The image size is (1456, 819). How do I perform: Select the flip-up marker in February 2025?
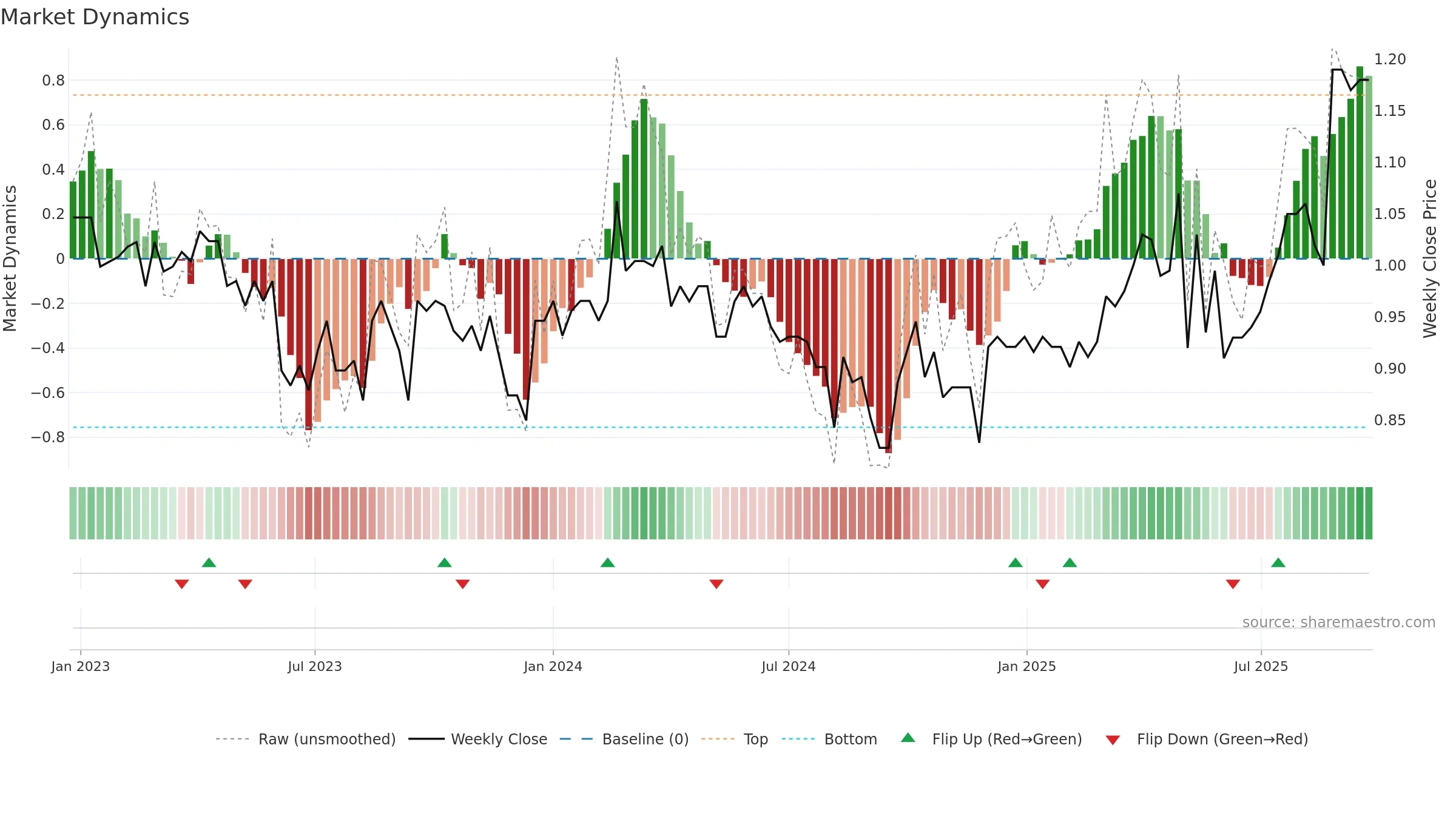coord(1070,562)
